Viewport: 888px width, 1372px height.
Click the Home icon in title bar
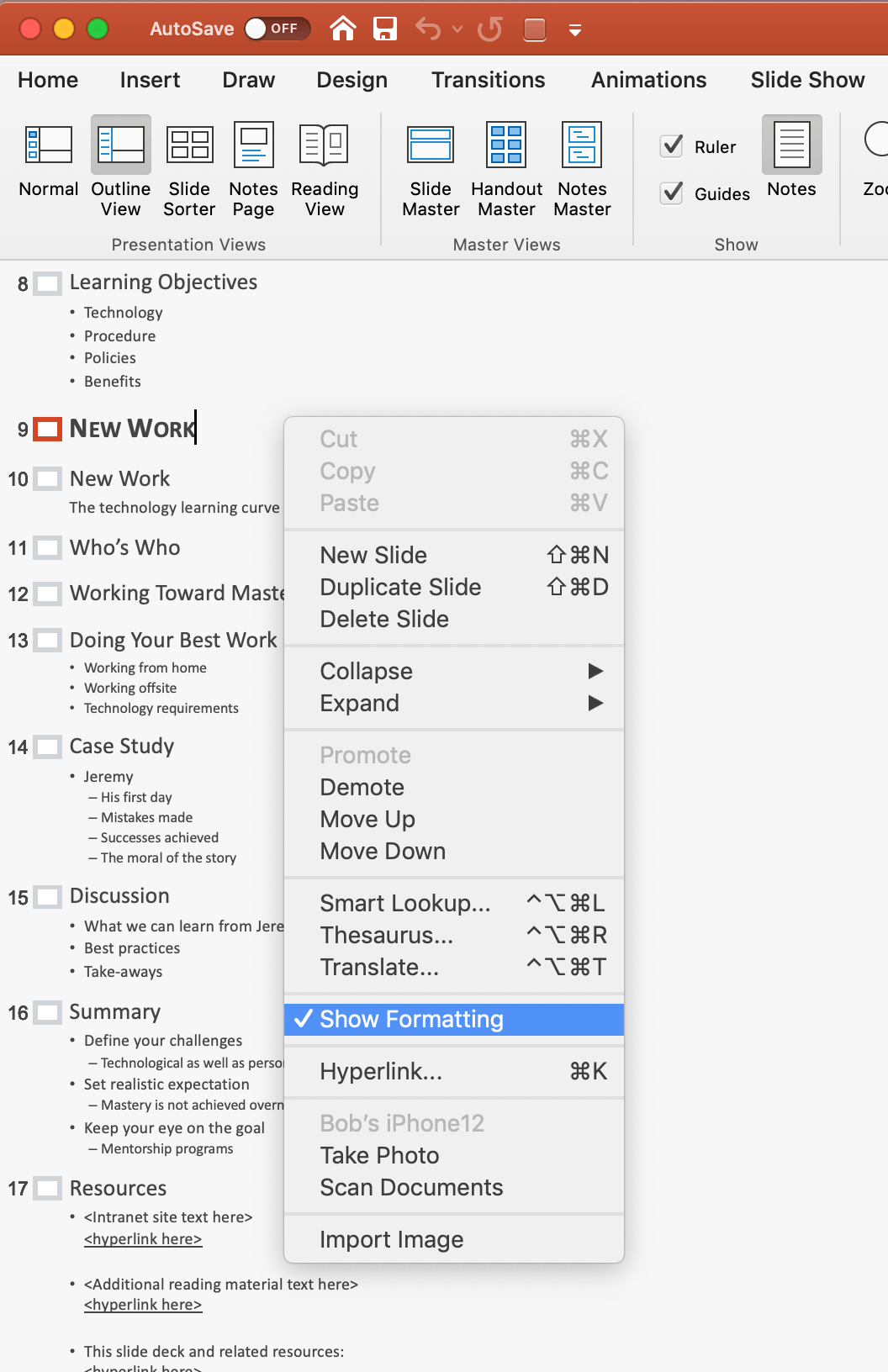(x=342, y=29)
